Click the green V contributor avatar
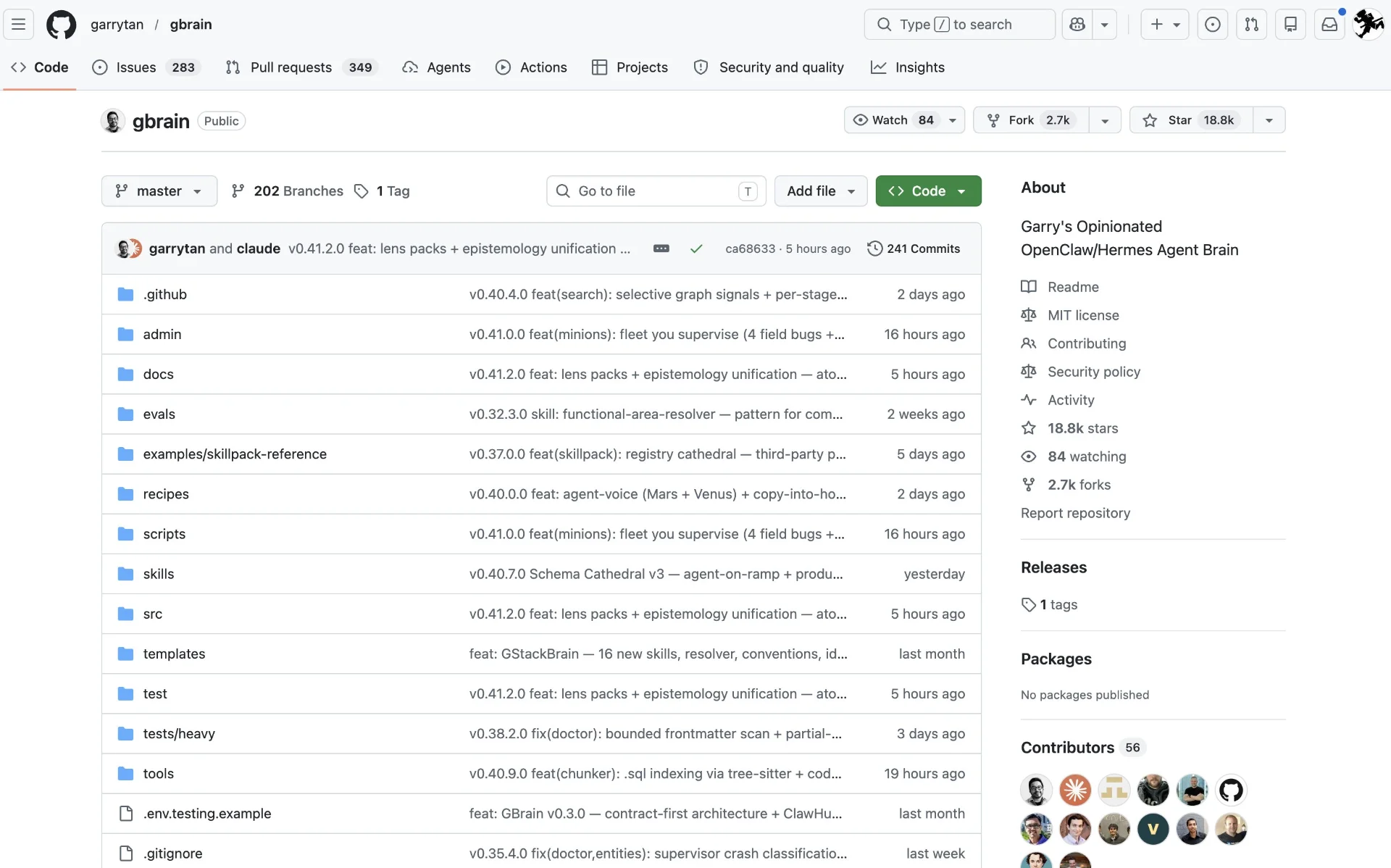1391x868 pixels. pos(1153,829)
